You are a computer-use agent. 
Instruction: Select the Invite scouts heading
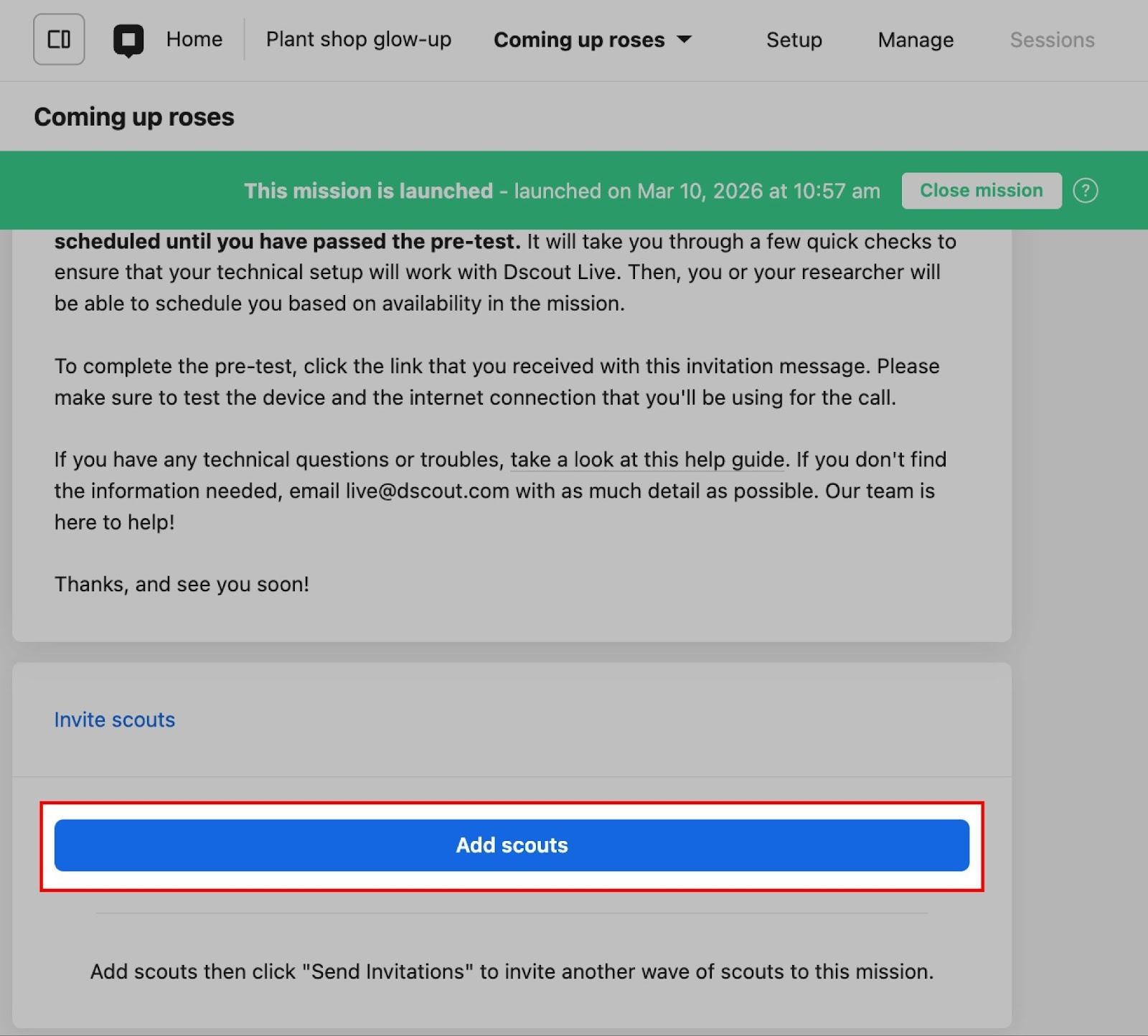(x=115, y=720)
